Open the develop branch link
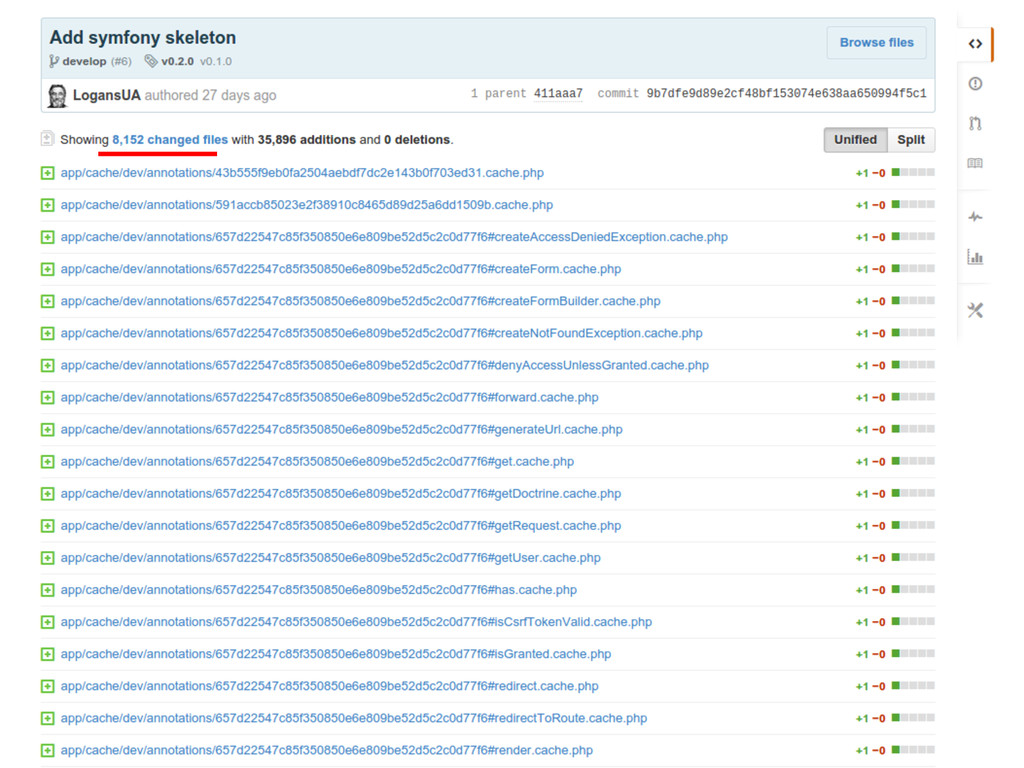Viewport: 1024px width, 768px height. coord(84,61)
